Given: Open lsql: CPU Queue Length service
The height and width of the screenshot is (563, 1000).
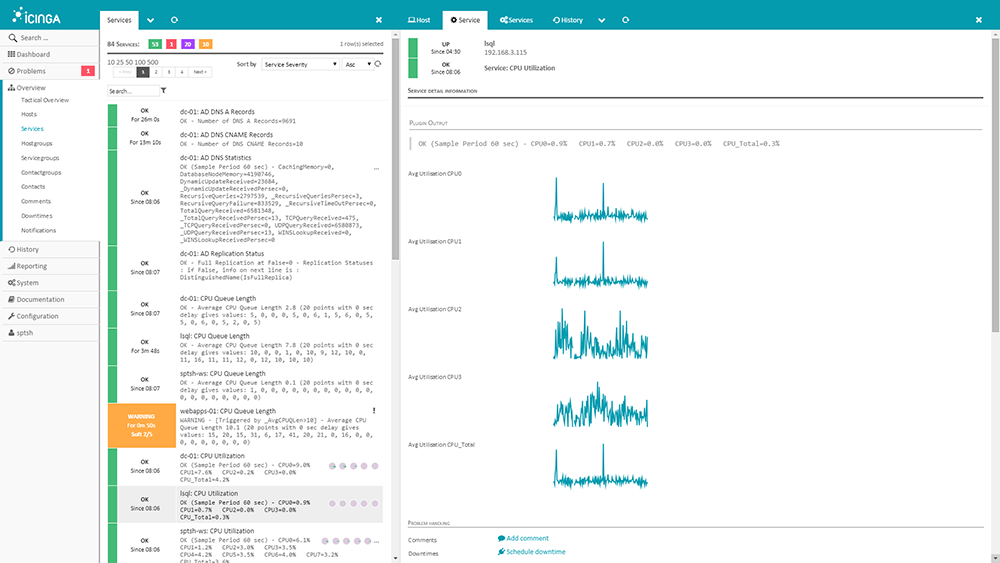Looking at the screenshot, I should pyautogui.click(x=214, y=336).
